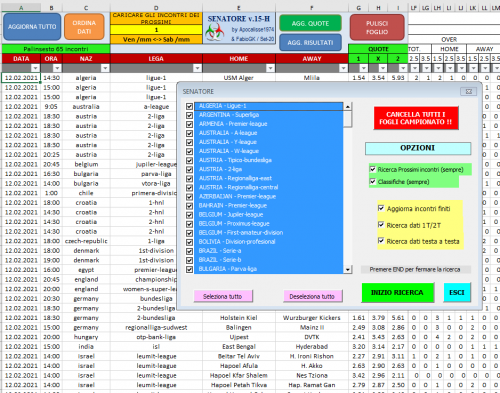The width and height of the screenshot is (500, 393).
Task: Select AUSTRIA - Tipico-bundesliga list item
Action: click(268, 160)
